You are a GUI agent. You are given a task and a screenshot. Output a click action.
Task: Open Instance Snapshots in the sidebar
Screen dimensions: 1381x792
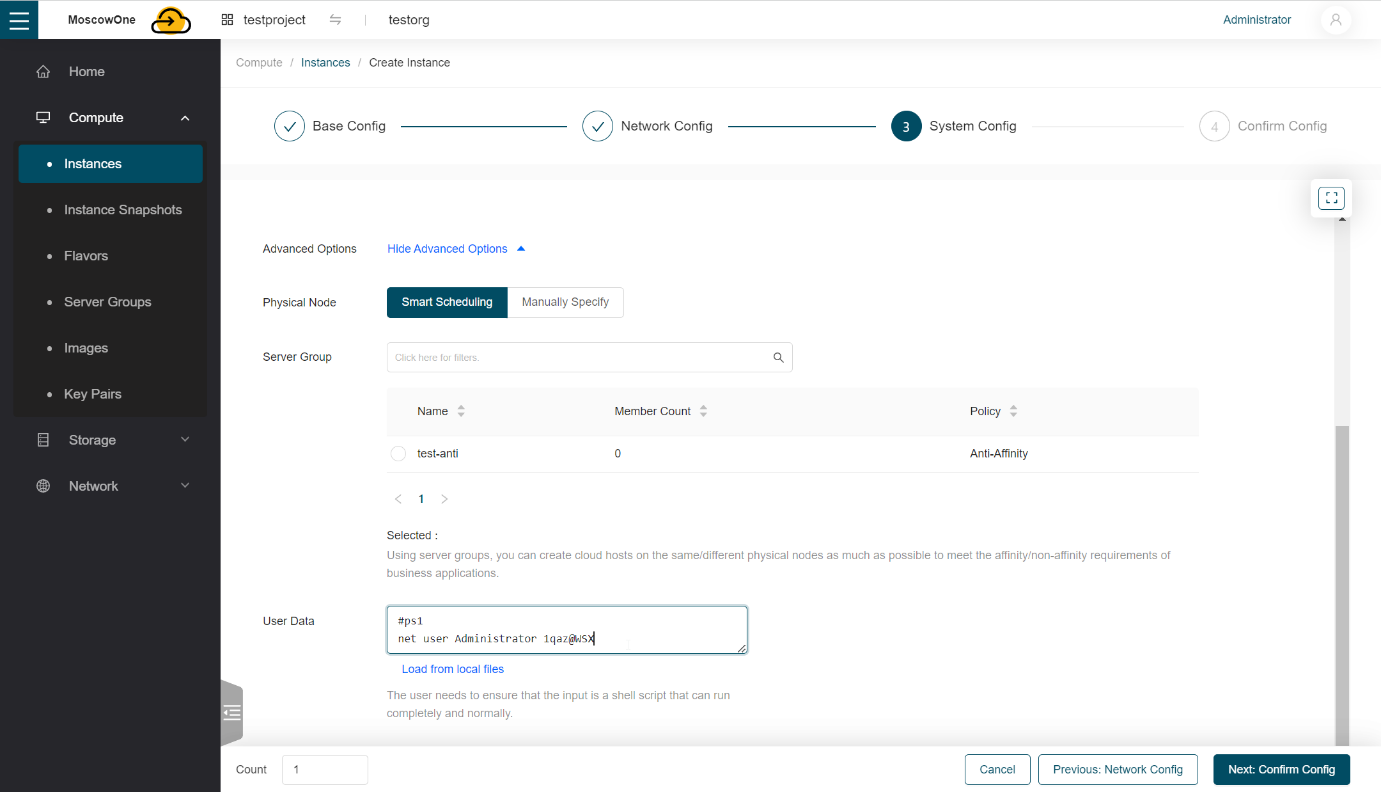coord(122,210)
